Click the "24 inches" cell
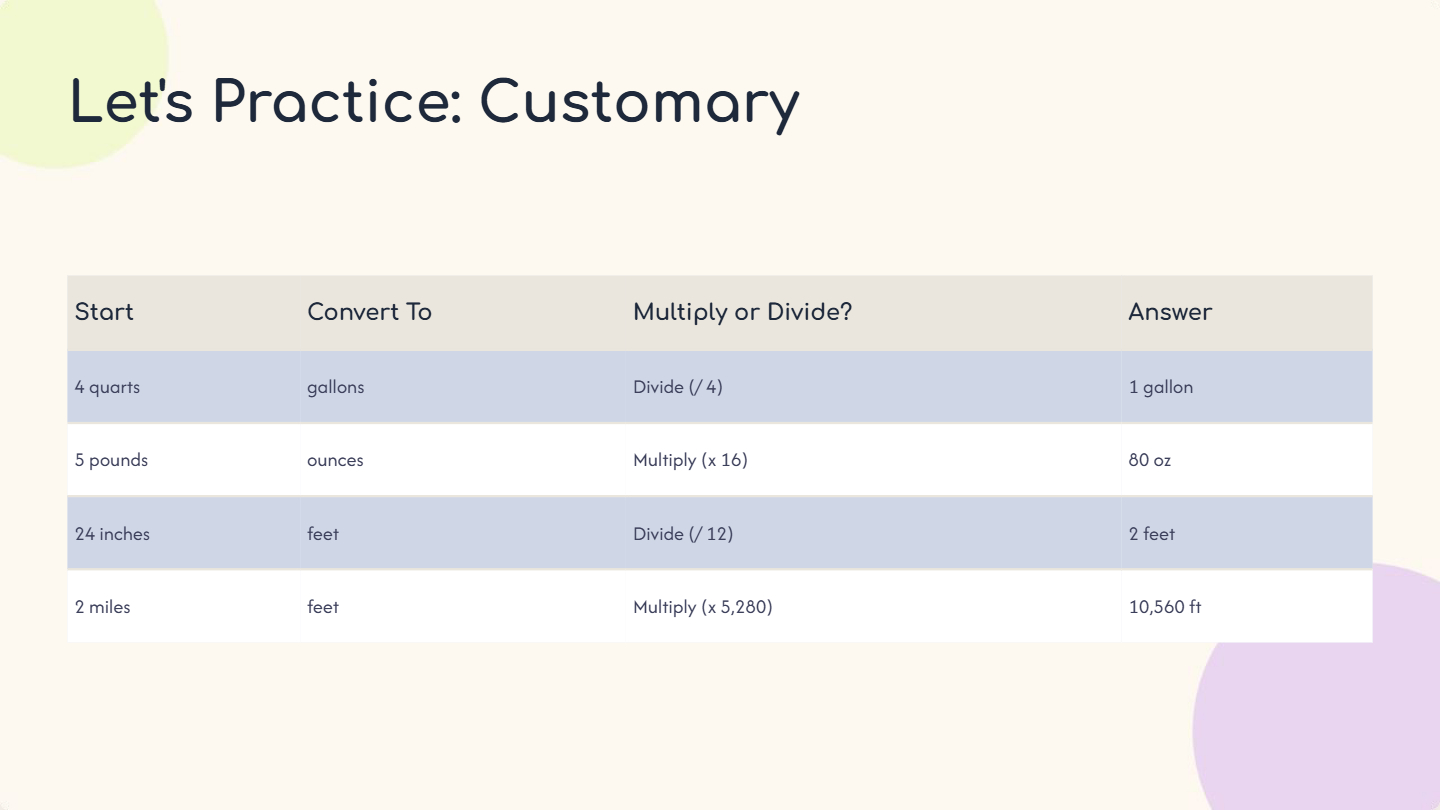1440x810 pixels. click(x=112, y=534)
